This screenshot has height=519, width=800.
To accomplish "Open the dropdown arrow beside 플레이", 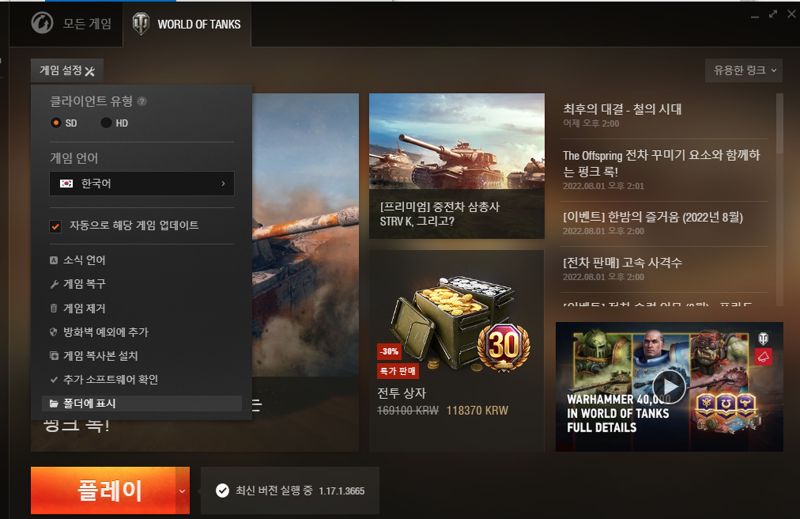I will pos(183,491).
